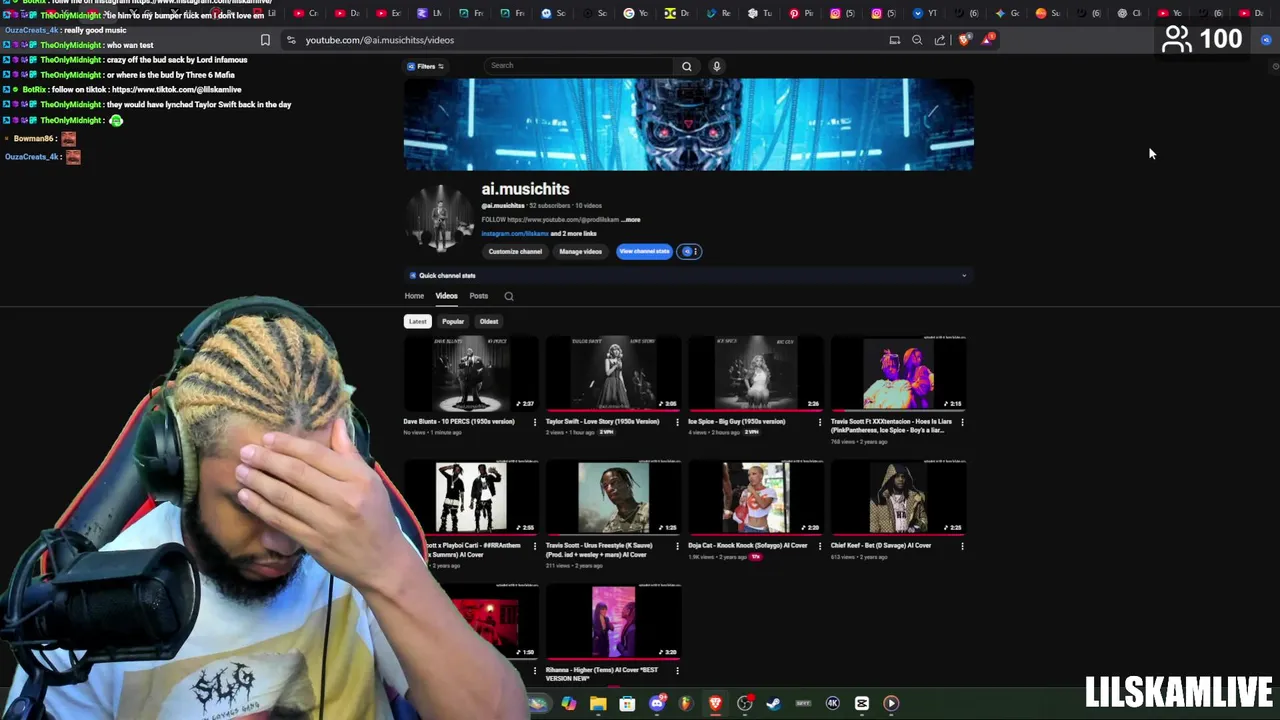Open options menu for Dave Blunts 10 PERCS video
Viewport: 1280px width, 720px height.
(534, 422)
